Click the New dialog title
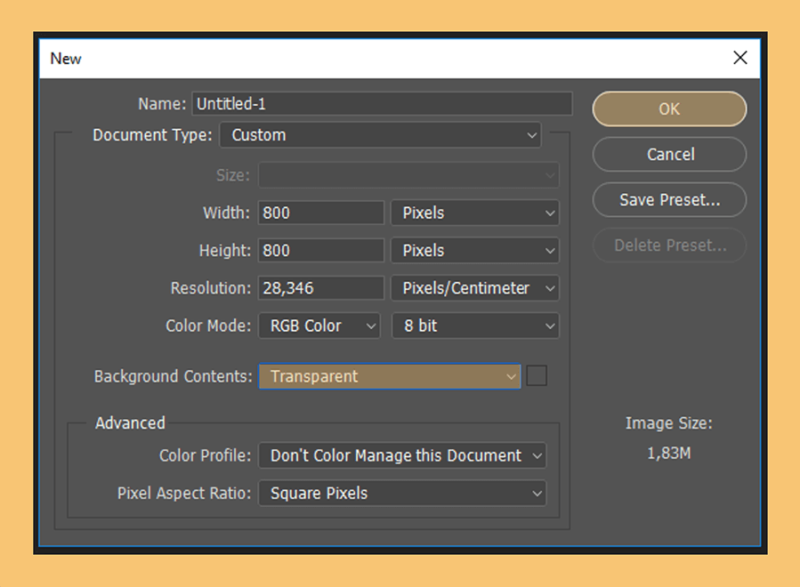Viewport: 800px width, 587px height. click(x=65, y=59)
